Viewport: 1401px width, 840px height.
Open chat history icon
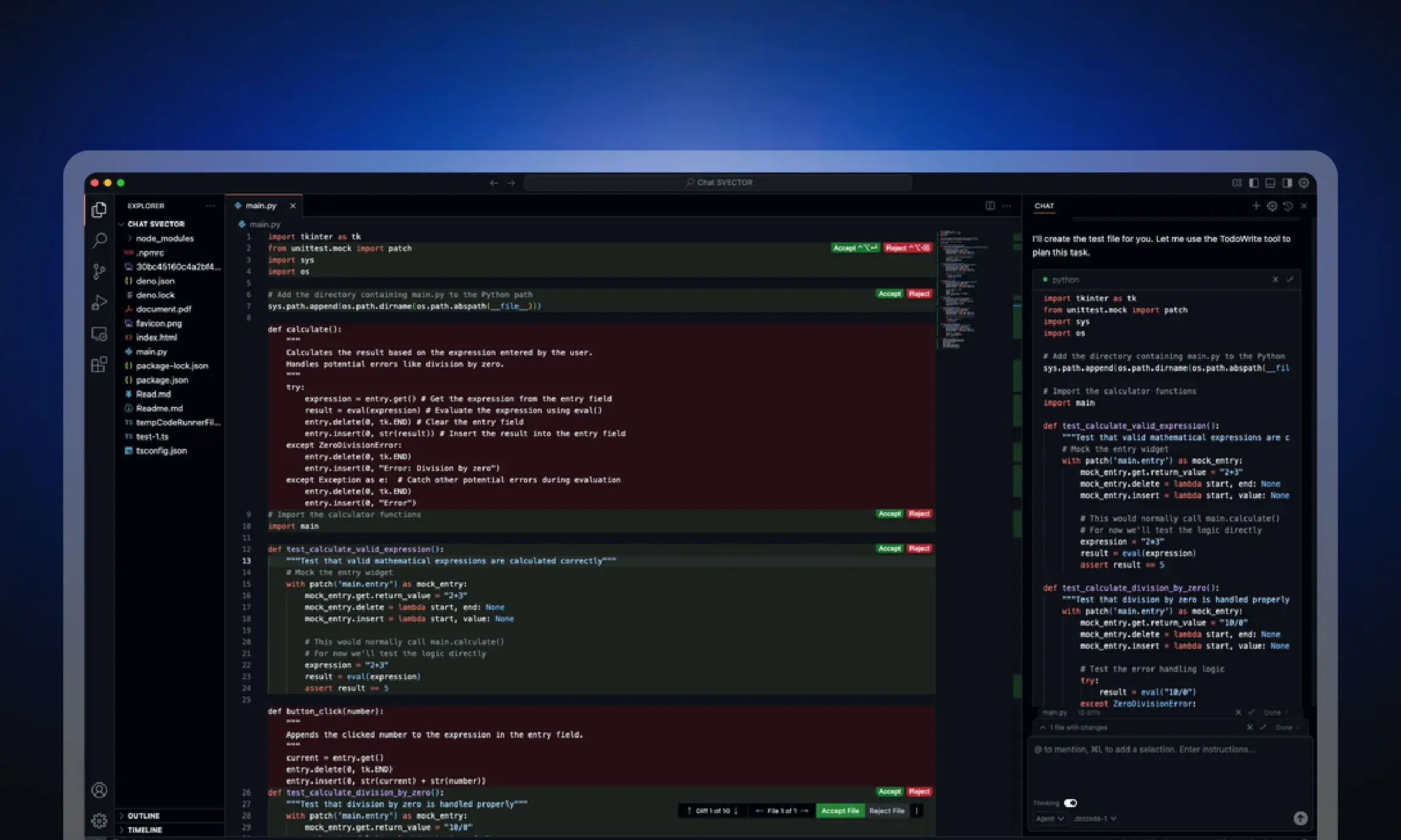[1288, 206]
